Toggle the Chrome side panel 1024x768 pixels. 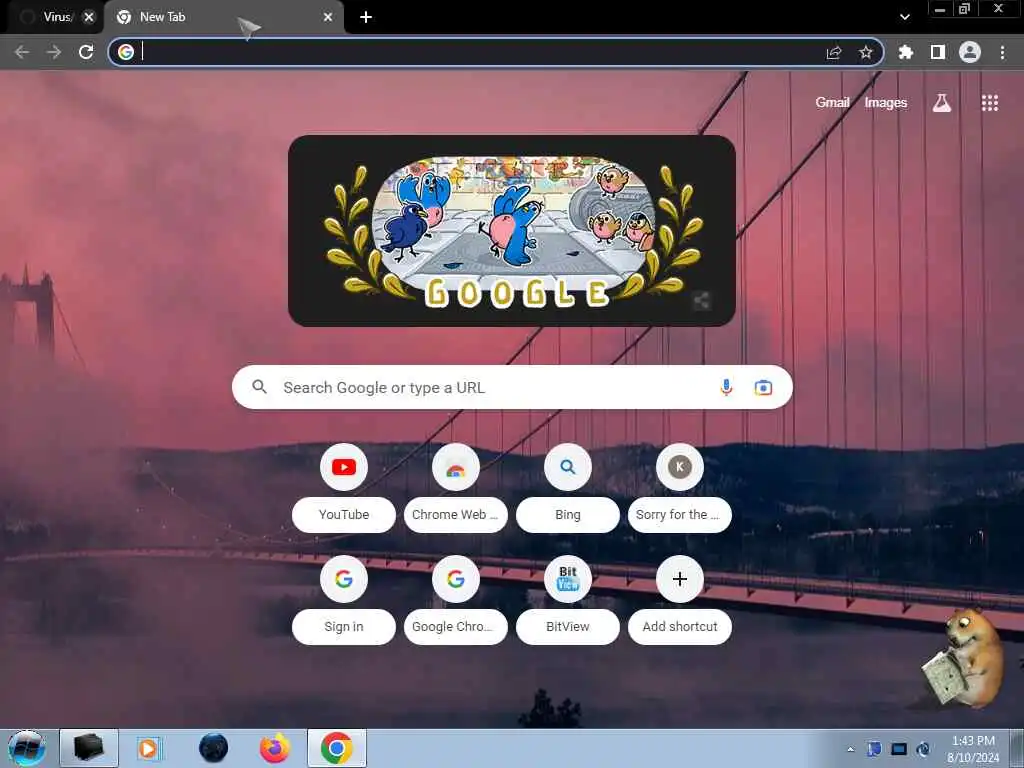tap(938, 52)
